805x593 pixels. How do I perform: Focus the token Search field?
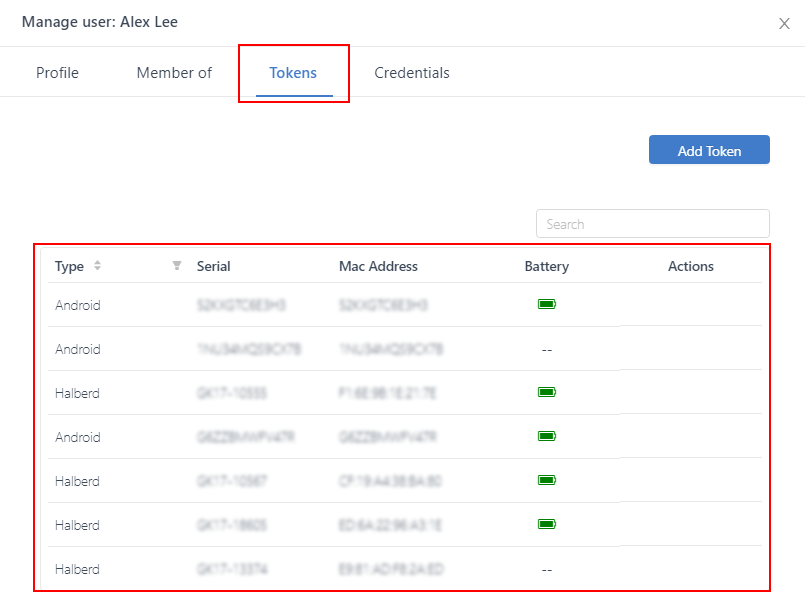652,224
